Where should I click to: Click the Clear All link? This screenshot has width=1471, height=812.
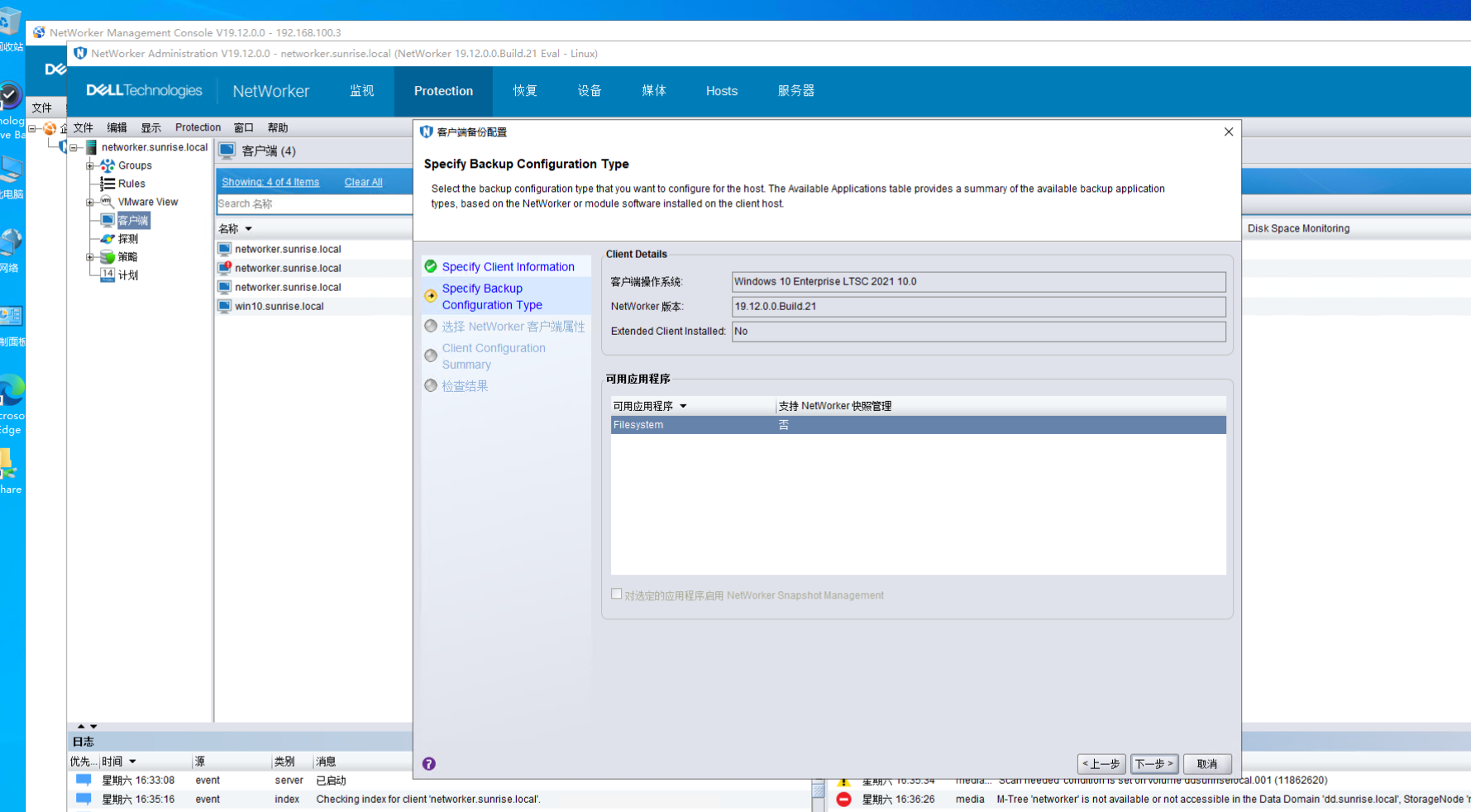point(363,182)
